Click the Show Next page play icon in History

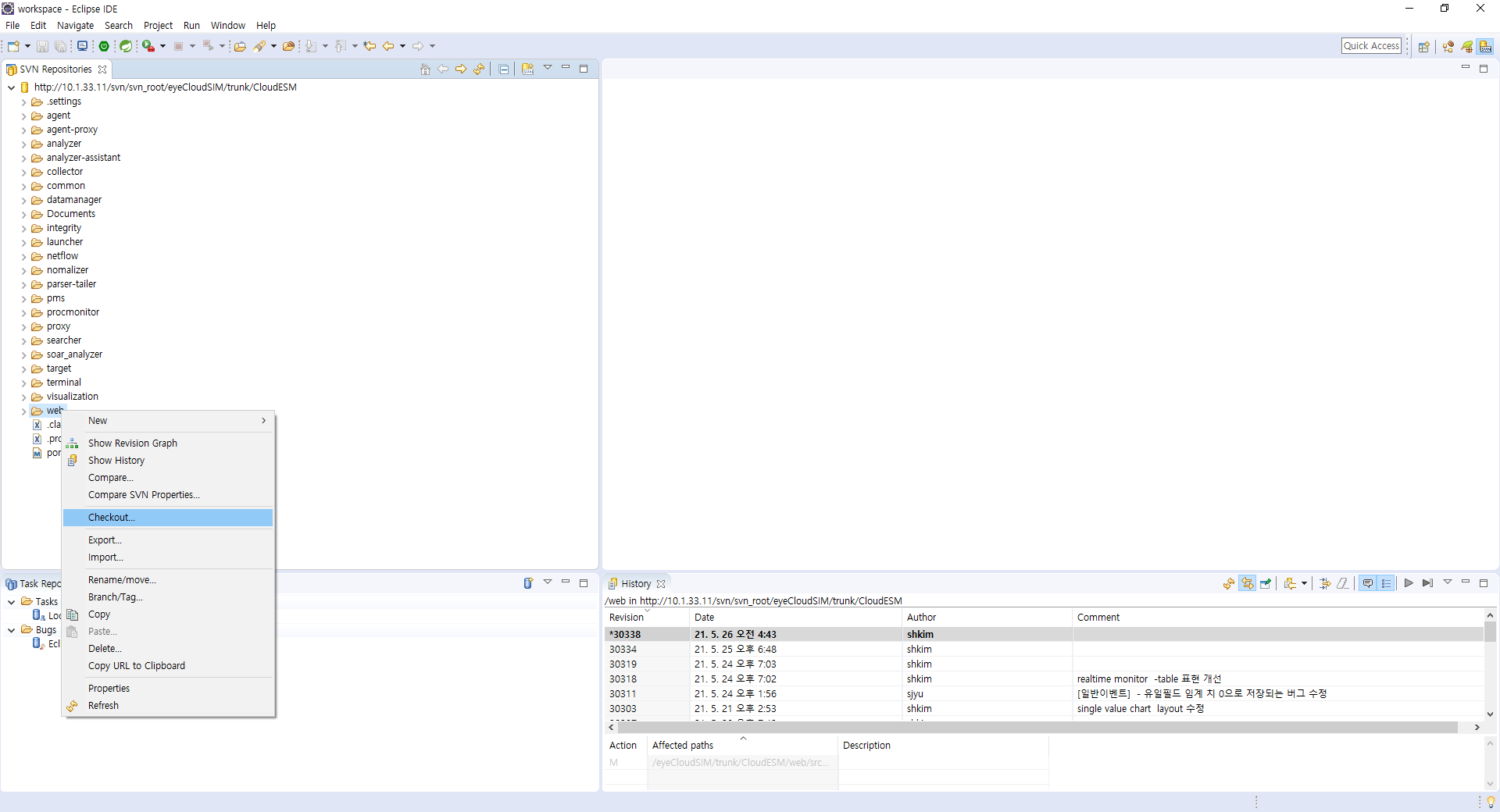1409,583
